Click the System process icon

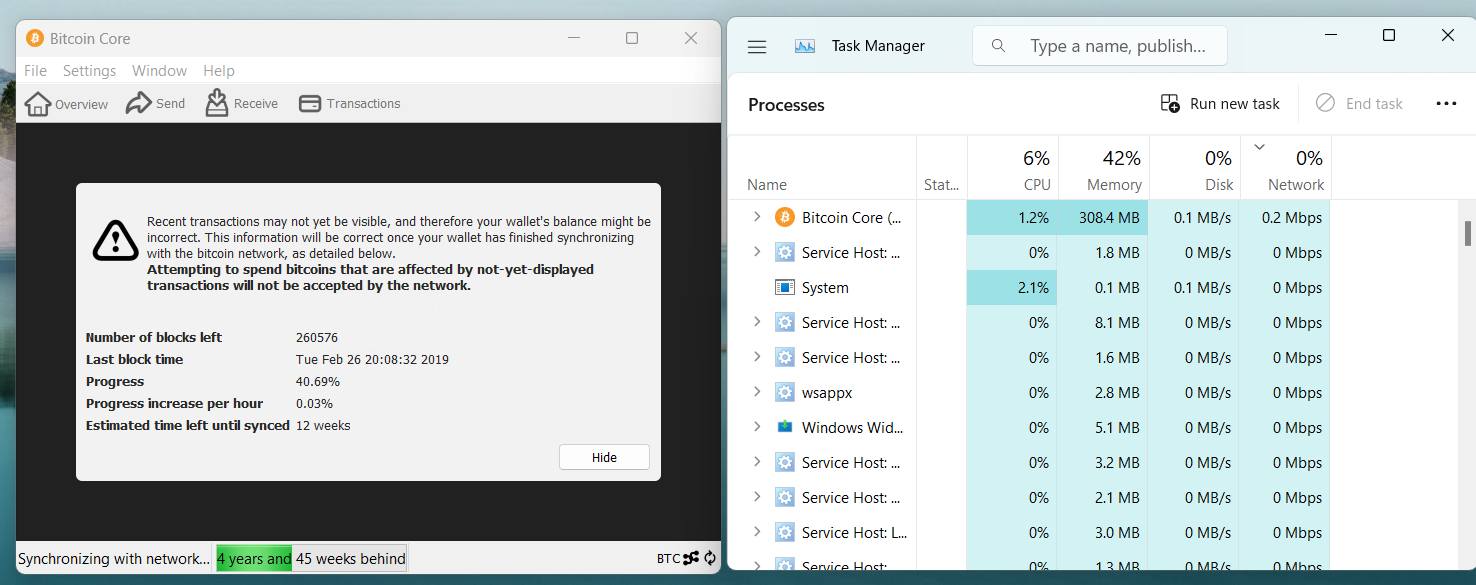pos(785,287)
